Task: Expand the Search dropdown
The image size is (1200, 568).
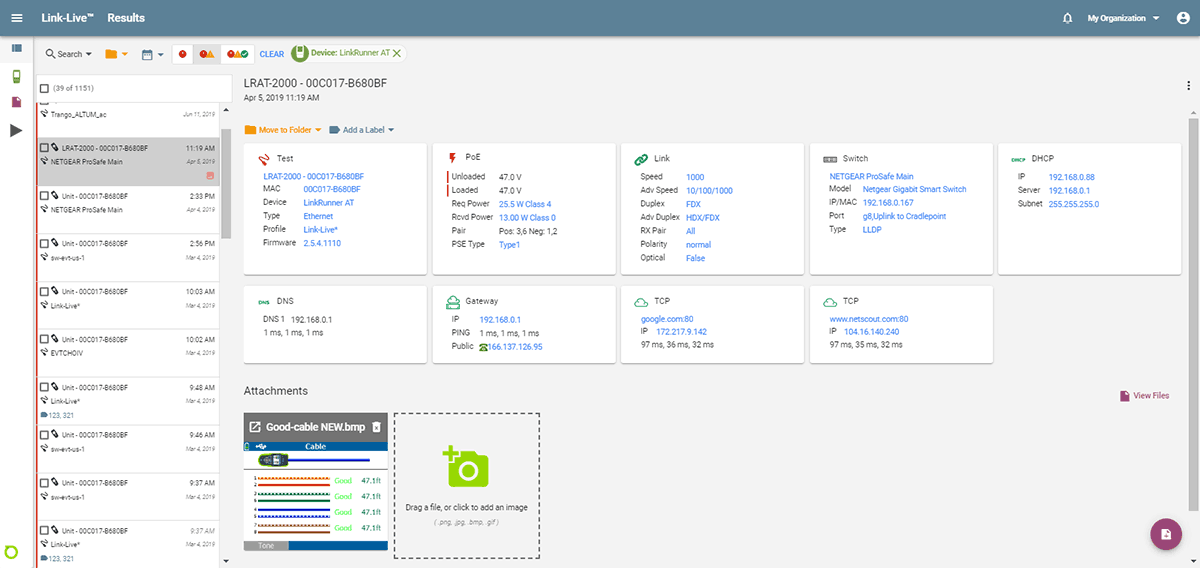Action: [x=68, y=54]
